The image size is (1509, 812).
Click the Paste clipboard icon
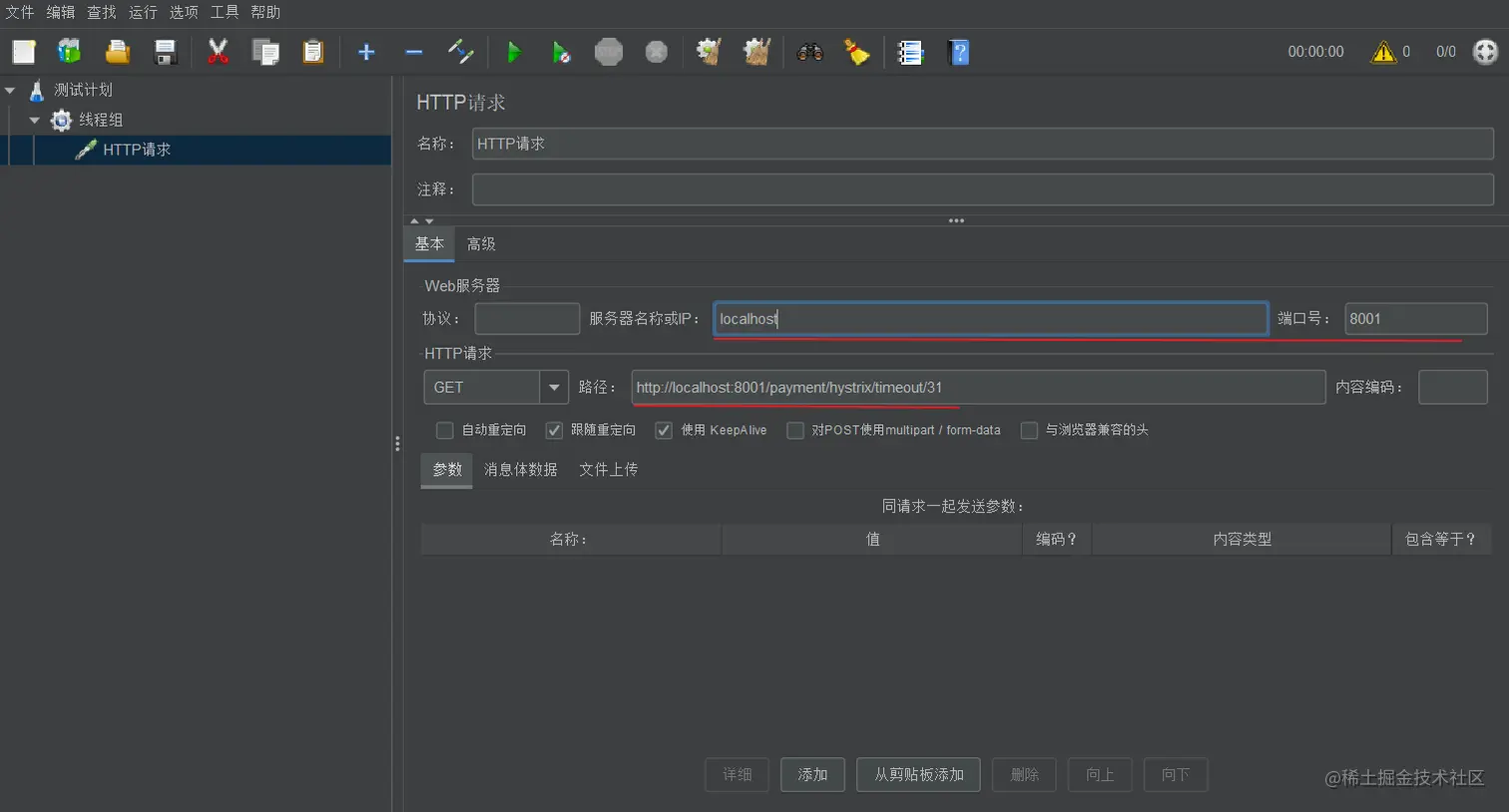tap(313, 52)
